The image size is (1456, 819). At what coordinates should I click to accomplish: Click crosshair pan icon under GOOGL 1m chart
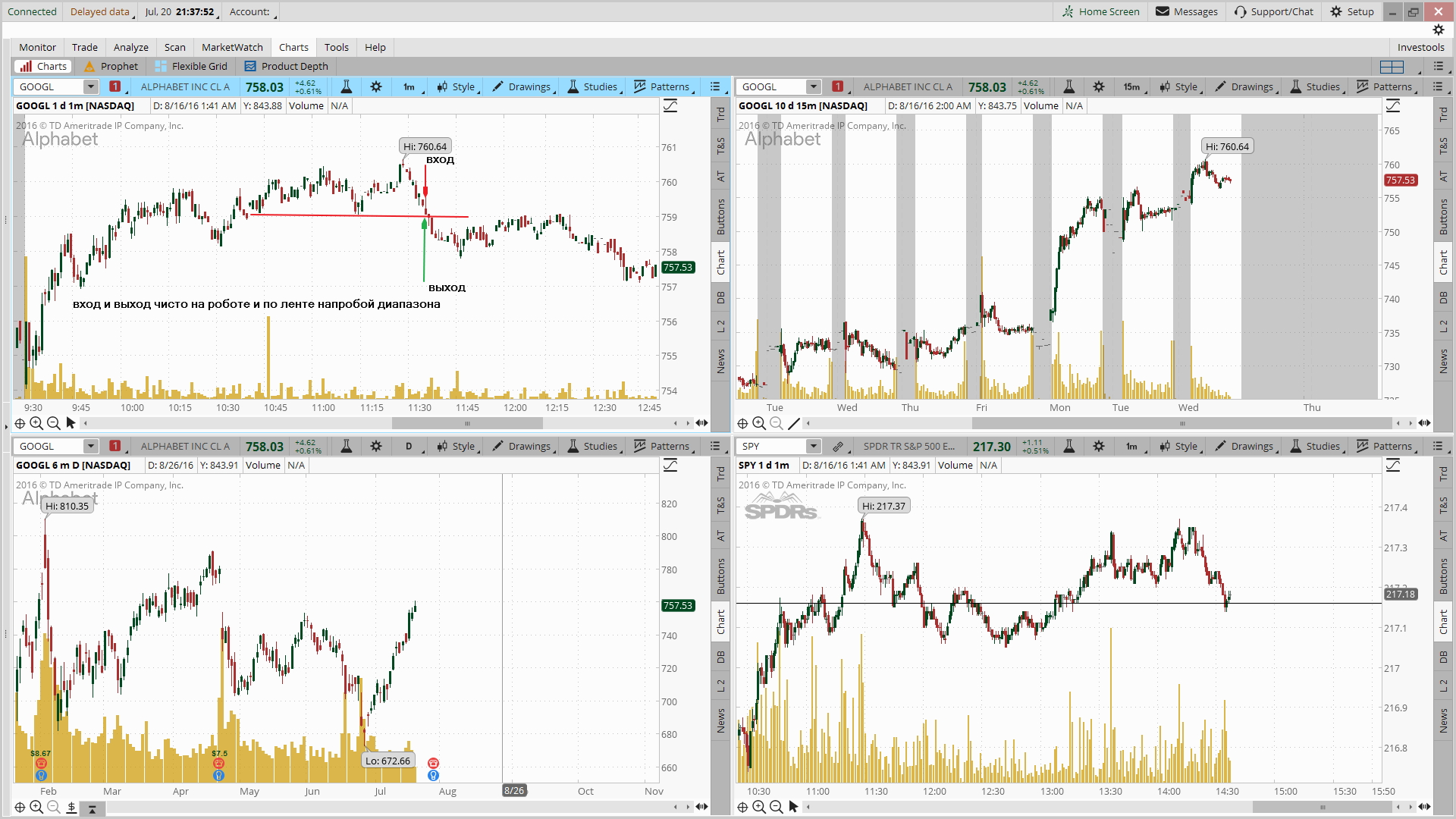point(20,423)
